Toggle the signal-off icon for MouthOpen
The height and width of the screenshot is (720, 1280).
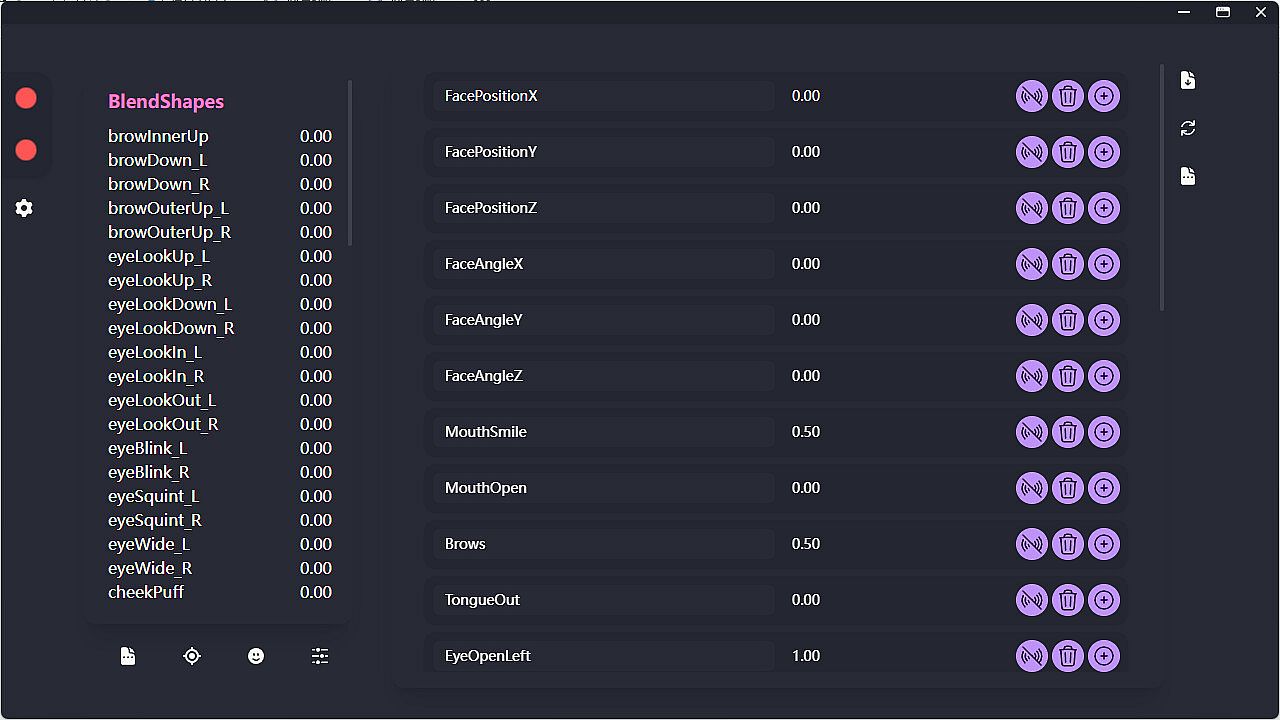1032,488
